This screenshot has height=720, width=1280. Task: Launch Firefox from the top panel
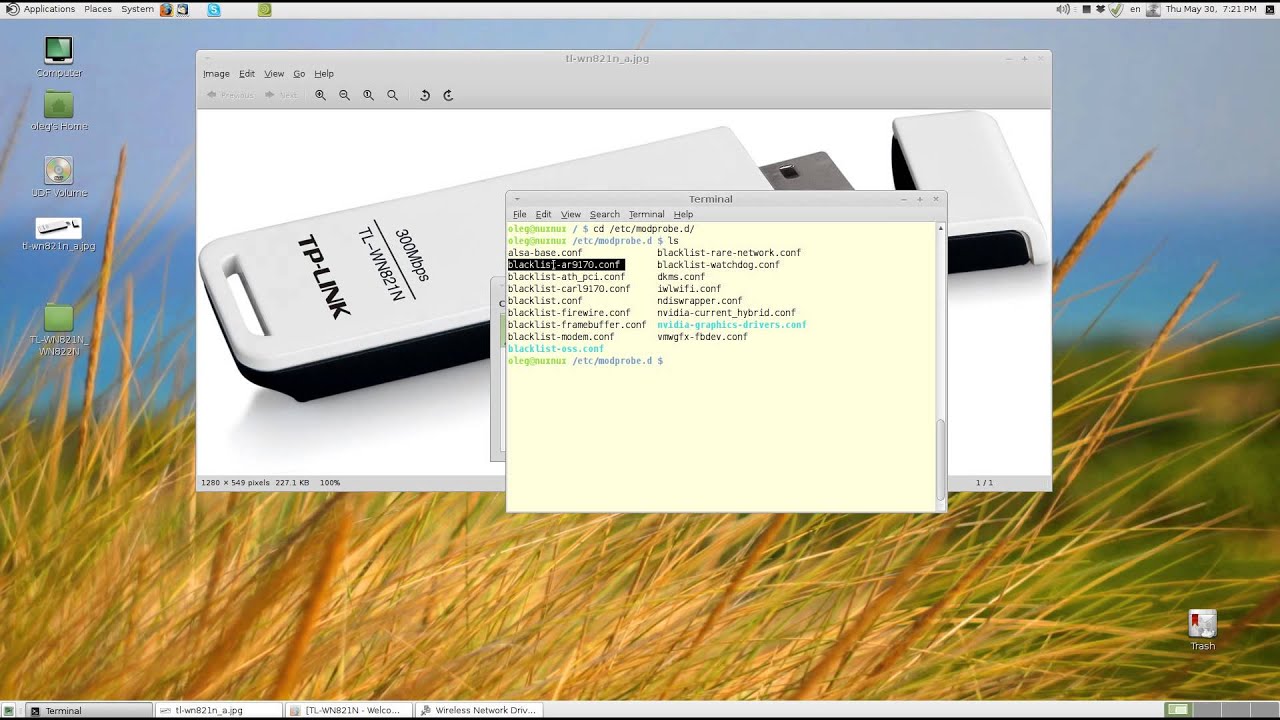tap(166, 9)
